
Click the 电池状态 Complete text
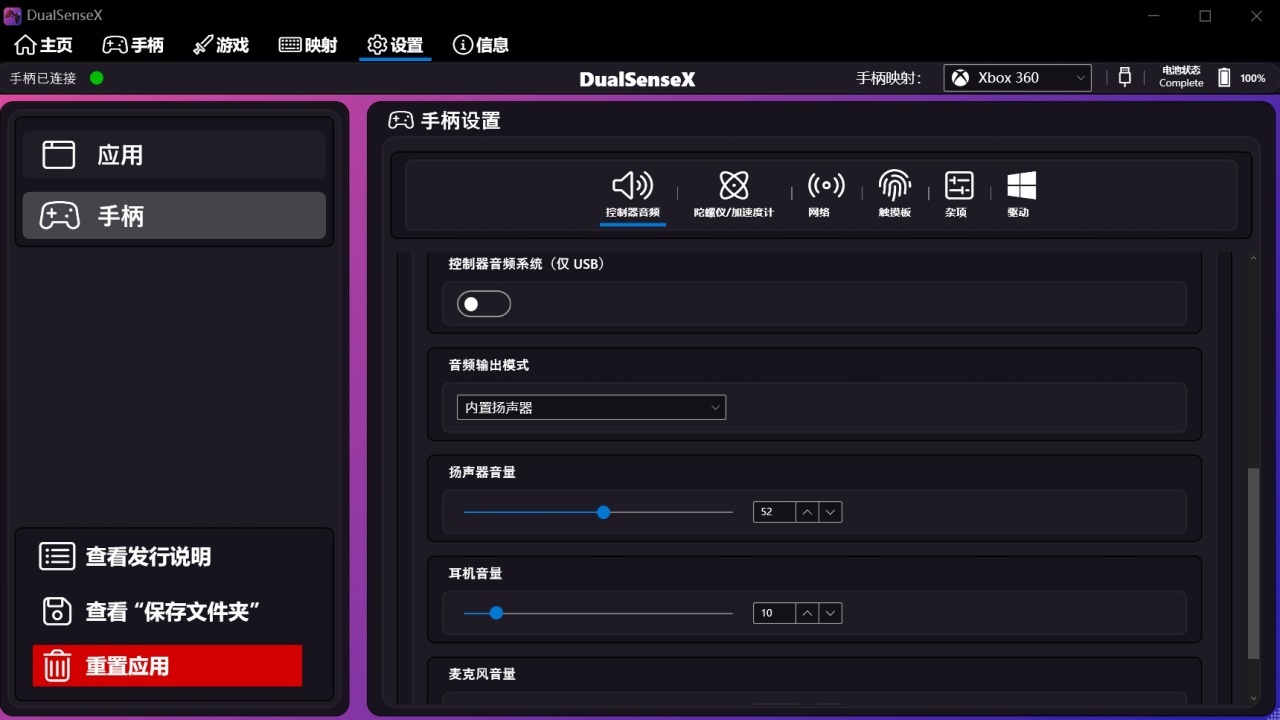point(1181,77)
